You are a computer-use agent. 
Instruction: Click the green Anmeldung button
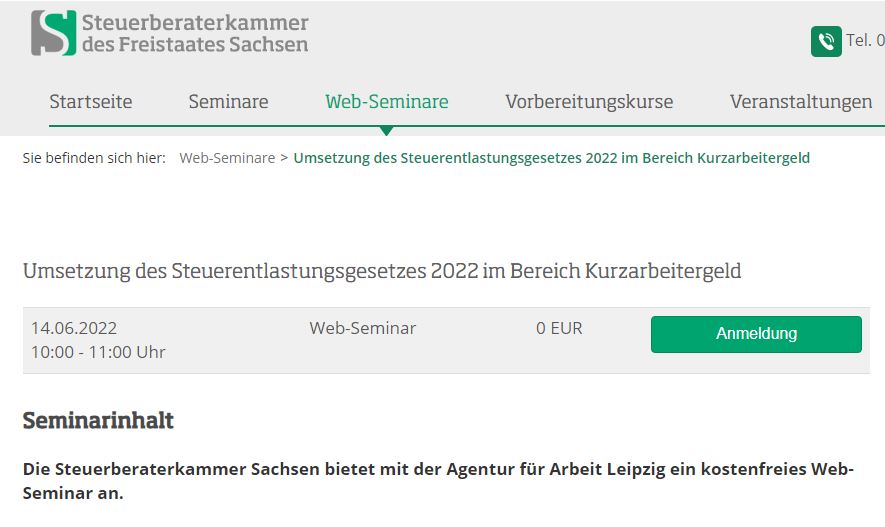(x=756, y=334)
